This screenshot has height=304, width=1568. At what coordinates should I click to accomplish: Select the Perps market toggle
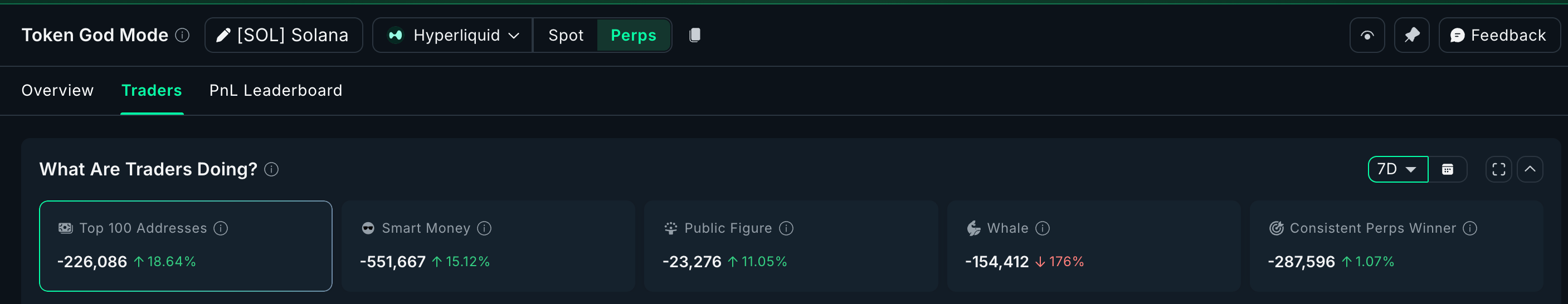point(634,35)
